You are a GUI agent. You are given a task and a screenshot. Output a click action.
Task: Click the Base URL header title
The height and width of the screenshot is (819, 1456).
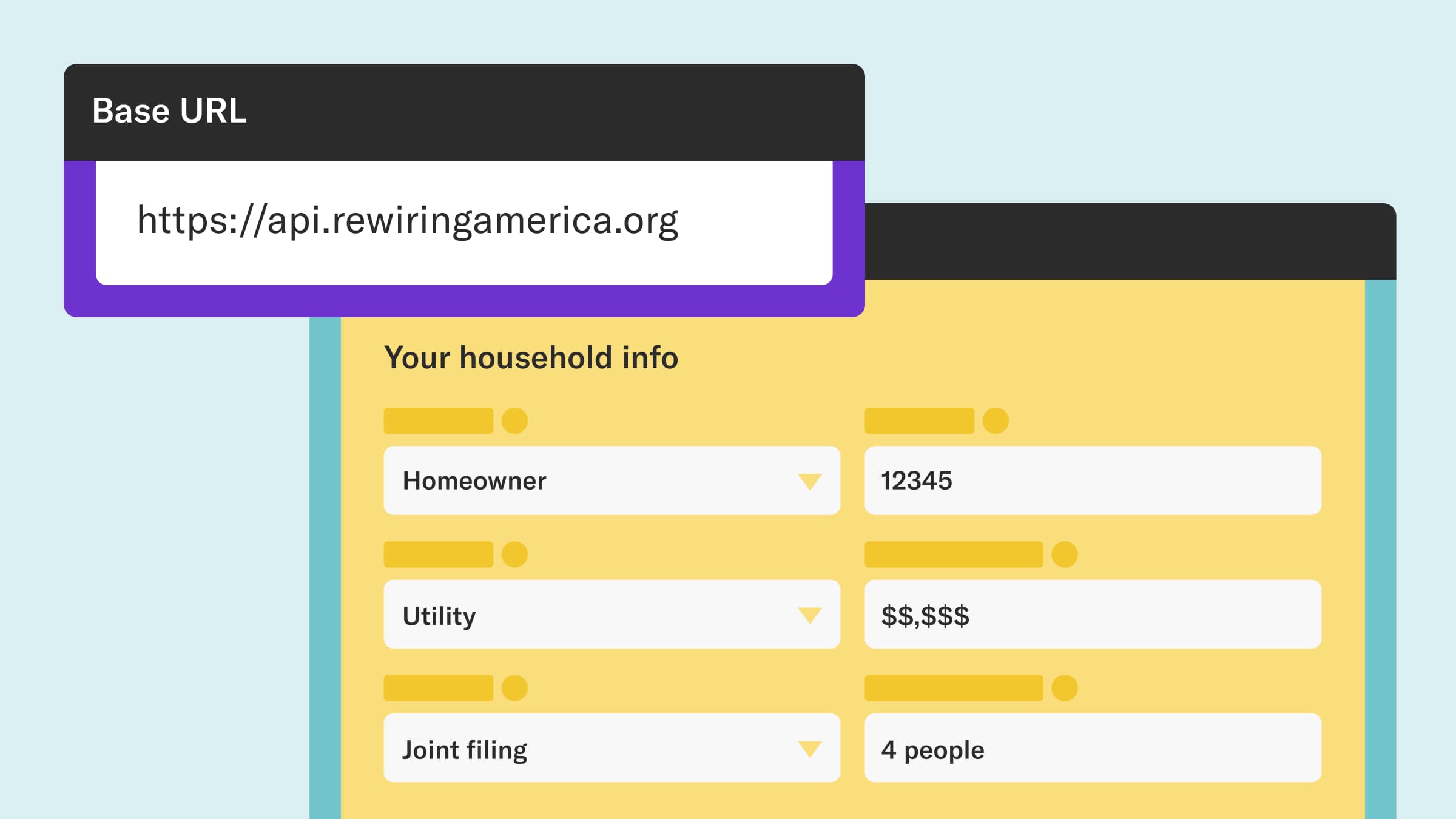point(169,111)
